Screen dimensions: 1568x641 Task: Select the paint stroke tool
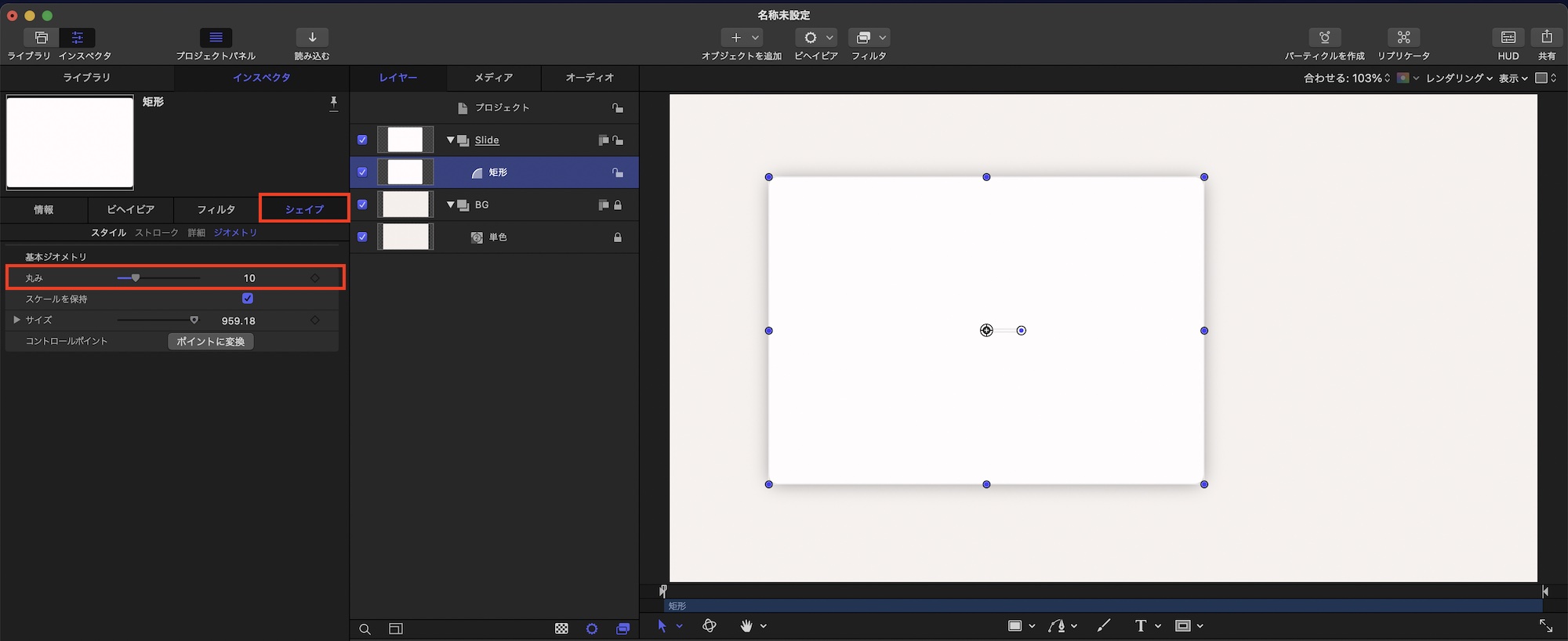tap(1104, 625)
